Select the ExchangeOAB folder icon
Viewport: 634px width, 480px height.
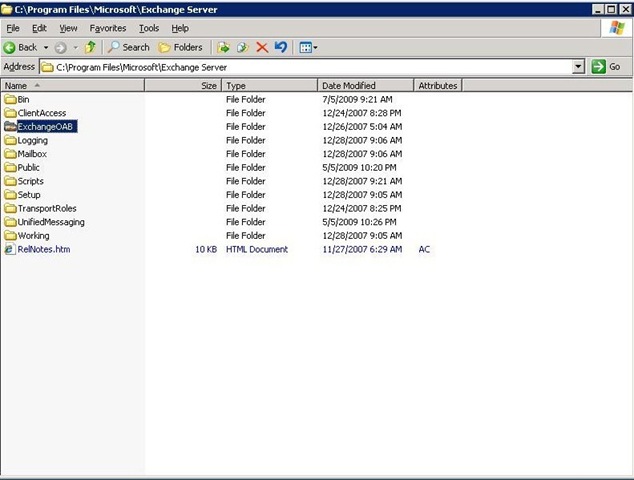(10, 127)
